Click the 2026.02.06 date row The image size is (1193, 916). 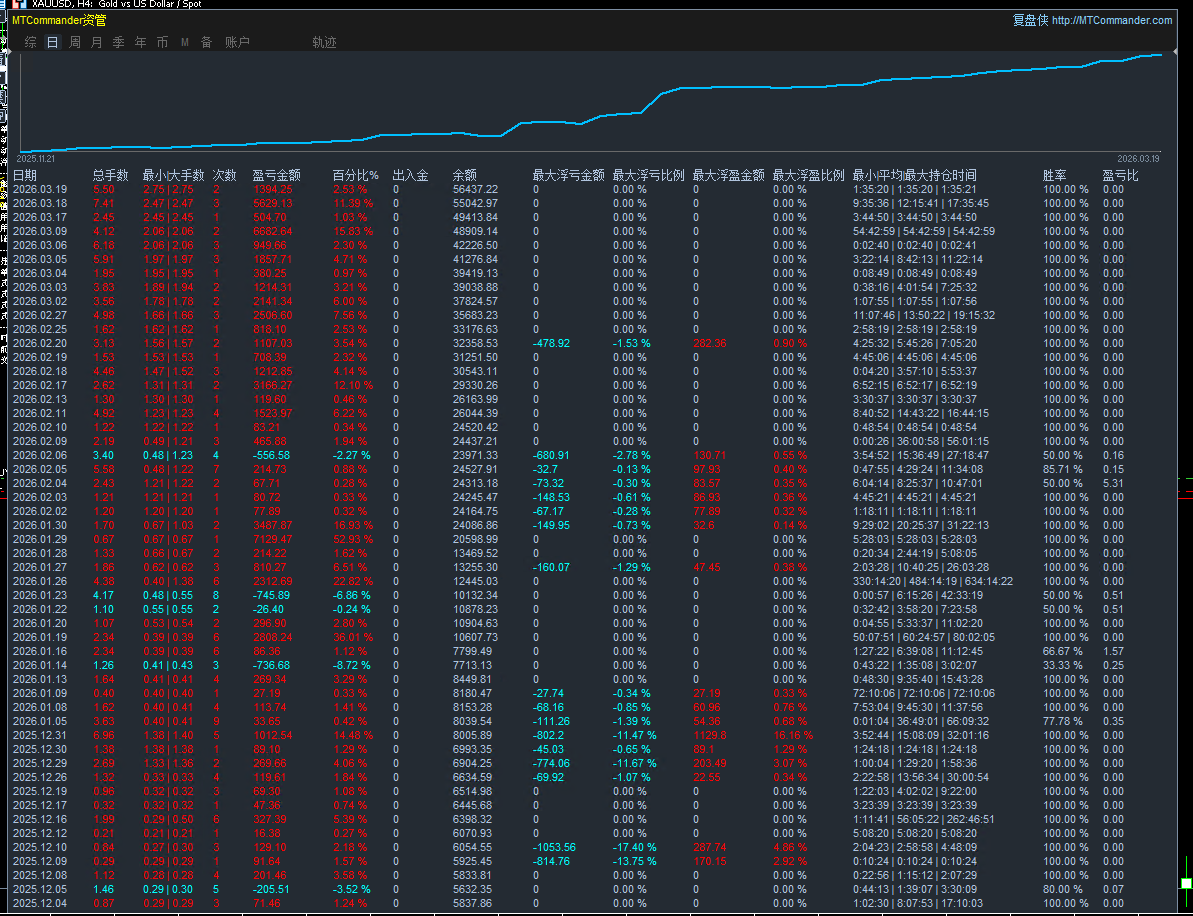39,455
